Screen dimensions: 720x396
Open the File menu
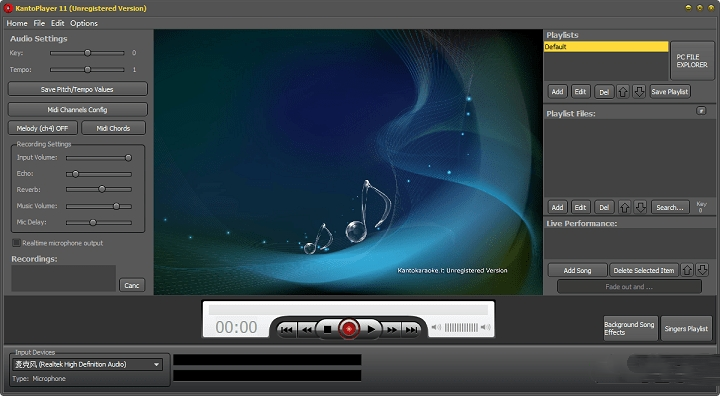click(39, 23)
